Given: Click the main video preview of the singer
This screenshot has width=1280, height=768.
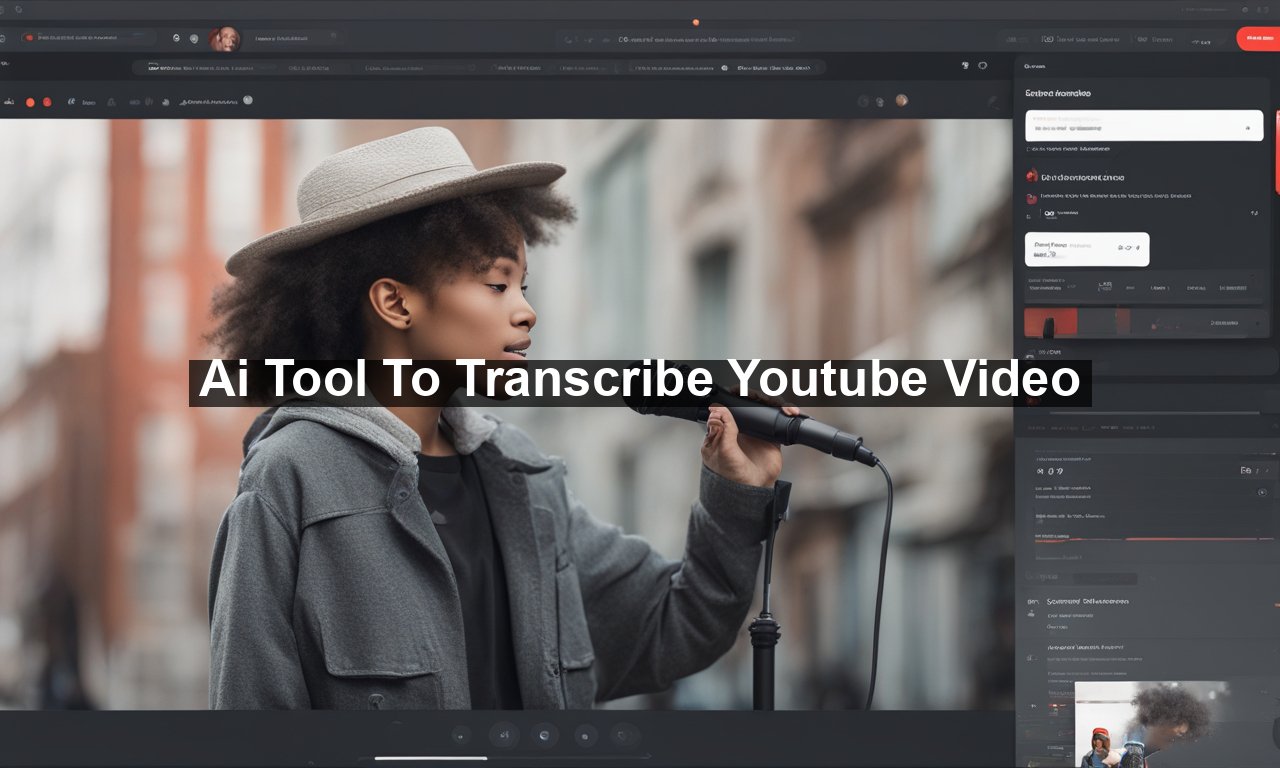Looking at the screenshot, I should [506, 415].
